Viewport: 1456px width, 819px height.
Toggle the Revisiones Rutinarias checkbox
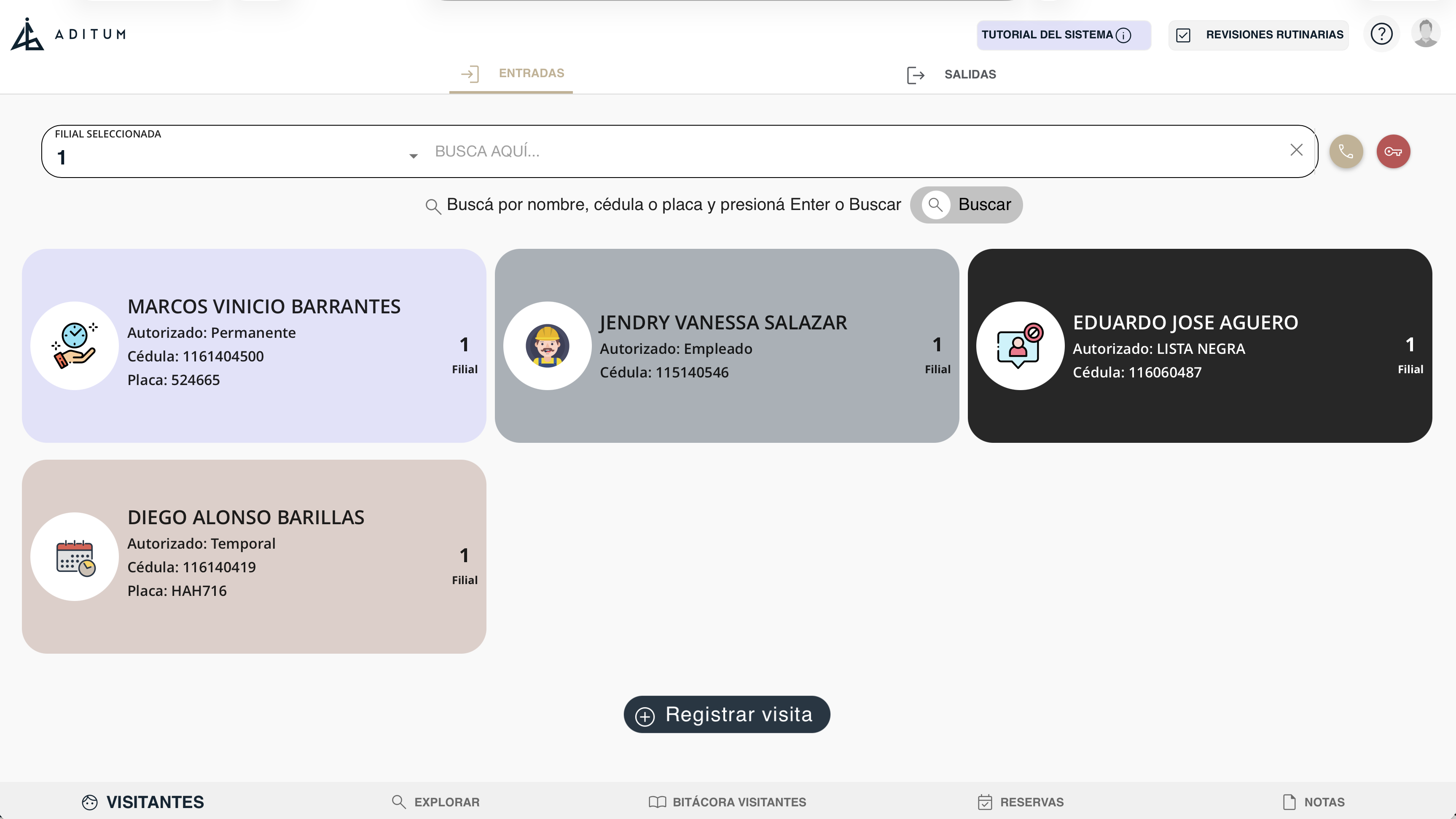pos(1183,35)
